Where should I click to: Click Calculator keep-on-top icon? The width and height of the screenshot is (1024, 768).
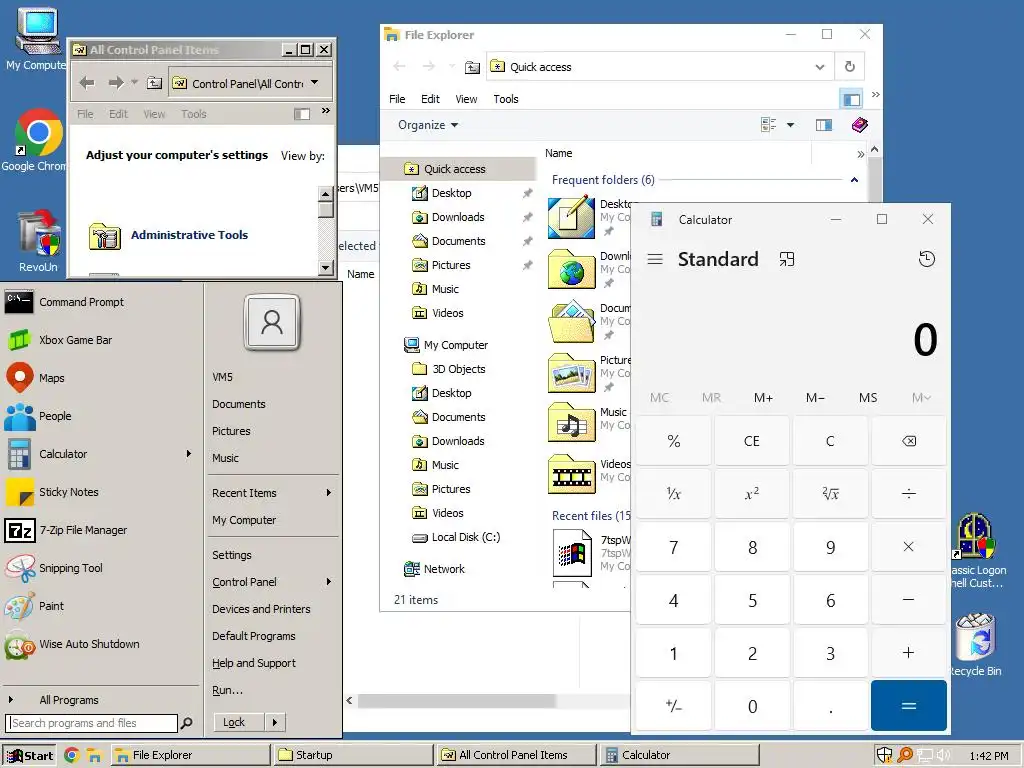[787, 259]
